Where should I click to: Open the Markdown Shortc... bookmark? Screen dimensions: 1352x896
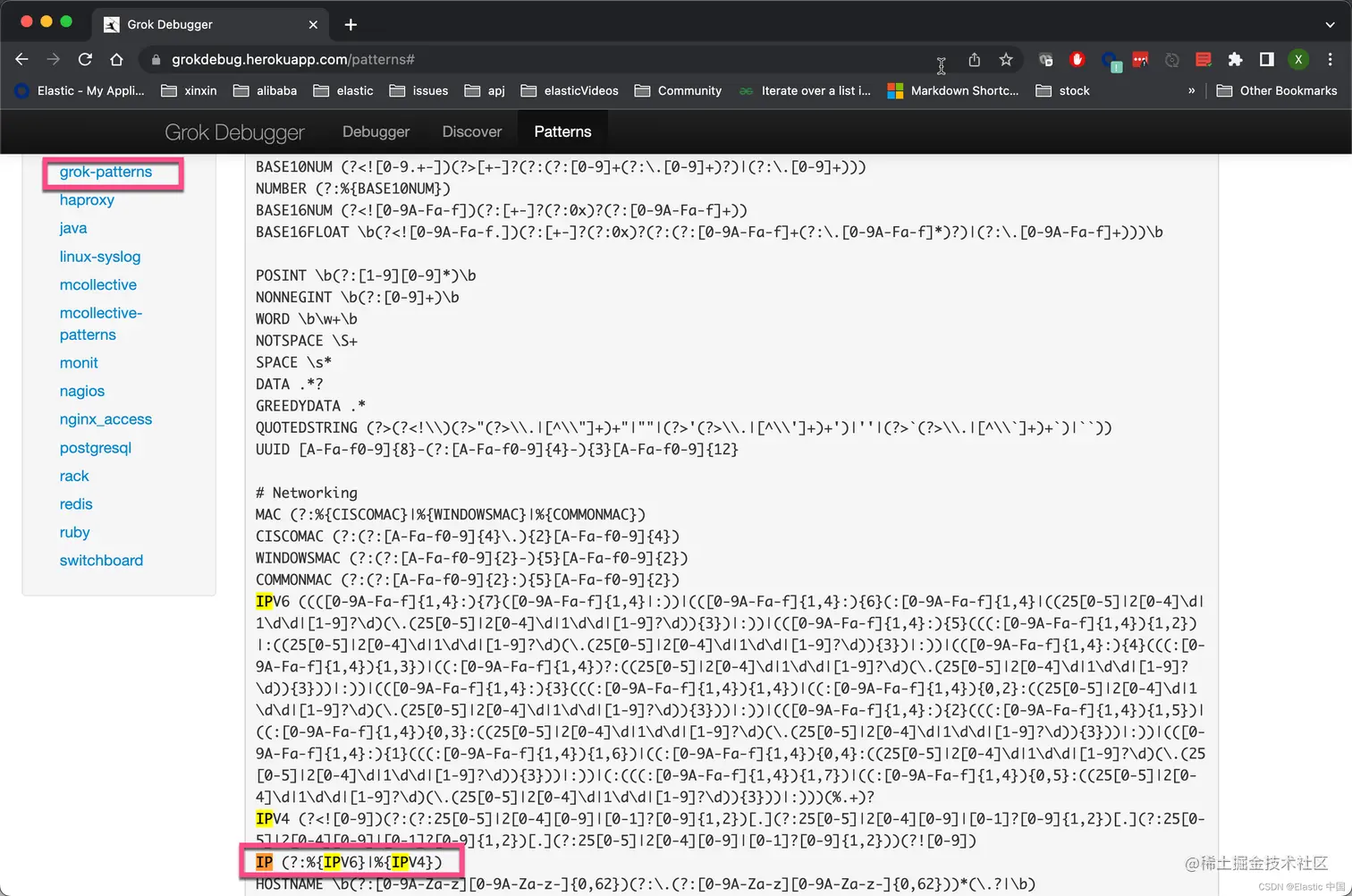tap(953, 90)
